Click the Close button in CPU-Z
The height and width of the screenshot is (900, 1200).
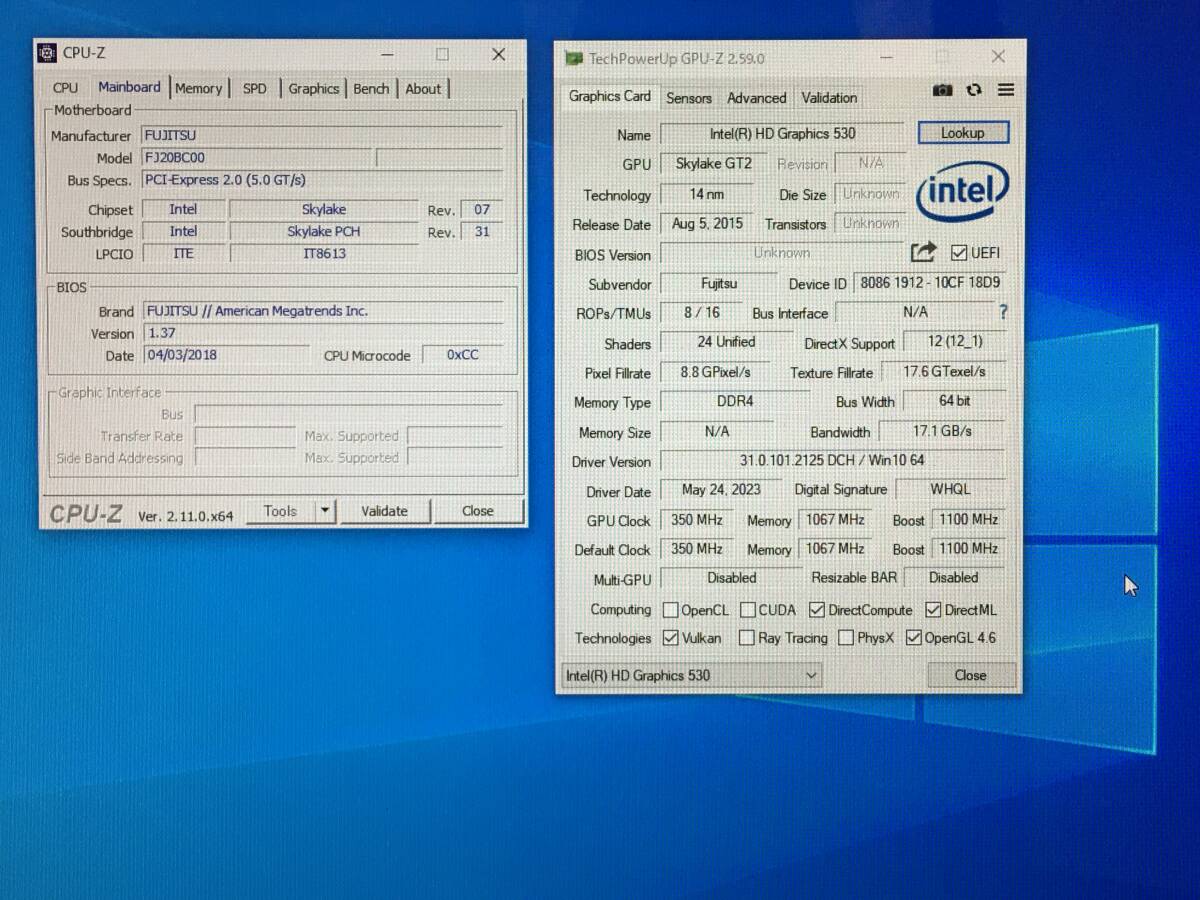(x=478, y=511)
